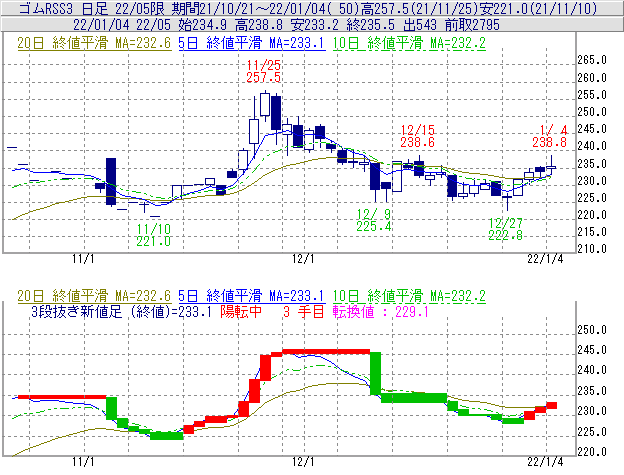Screen dimensions: 624x475
Task: Click the 10日 終値平滑 MA=232.2 legend in lower chart
Action: [x=409, y=296]
